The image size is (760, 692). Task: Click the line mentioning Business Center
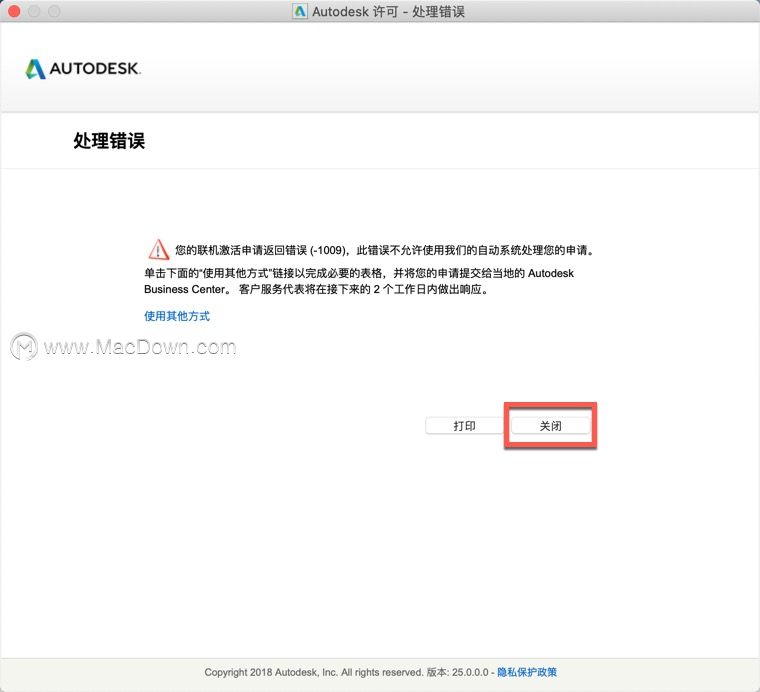point(316,289)
